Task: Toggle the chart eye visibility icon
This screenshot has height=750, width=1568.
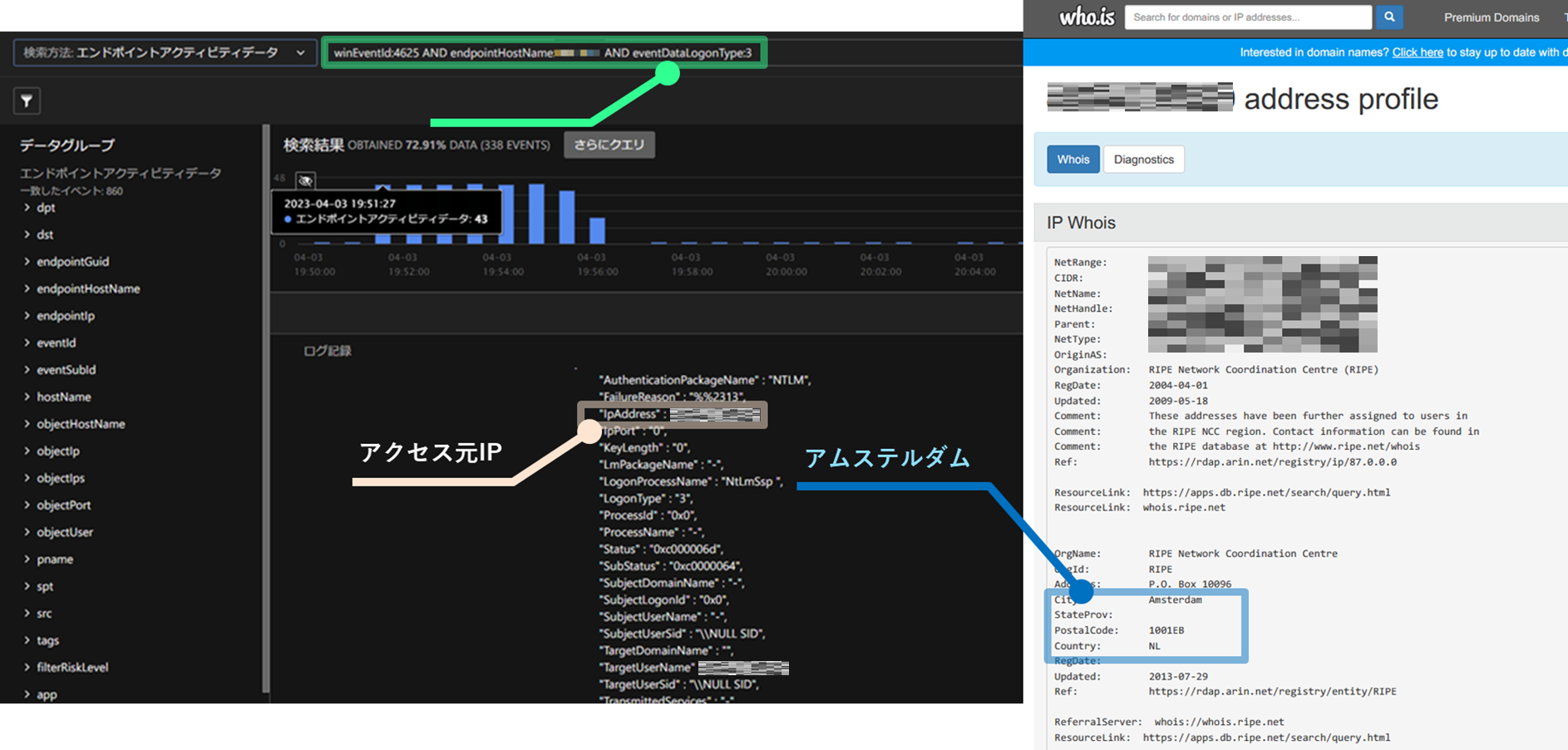Action: 305,180
